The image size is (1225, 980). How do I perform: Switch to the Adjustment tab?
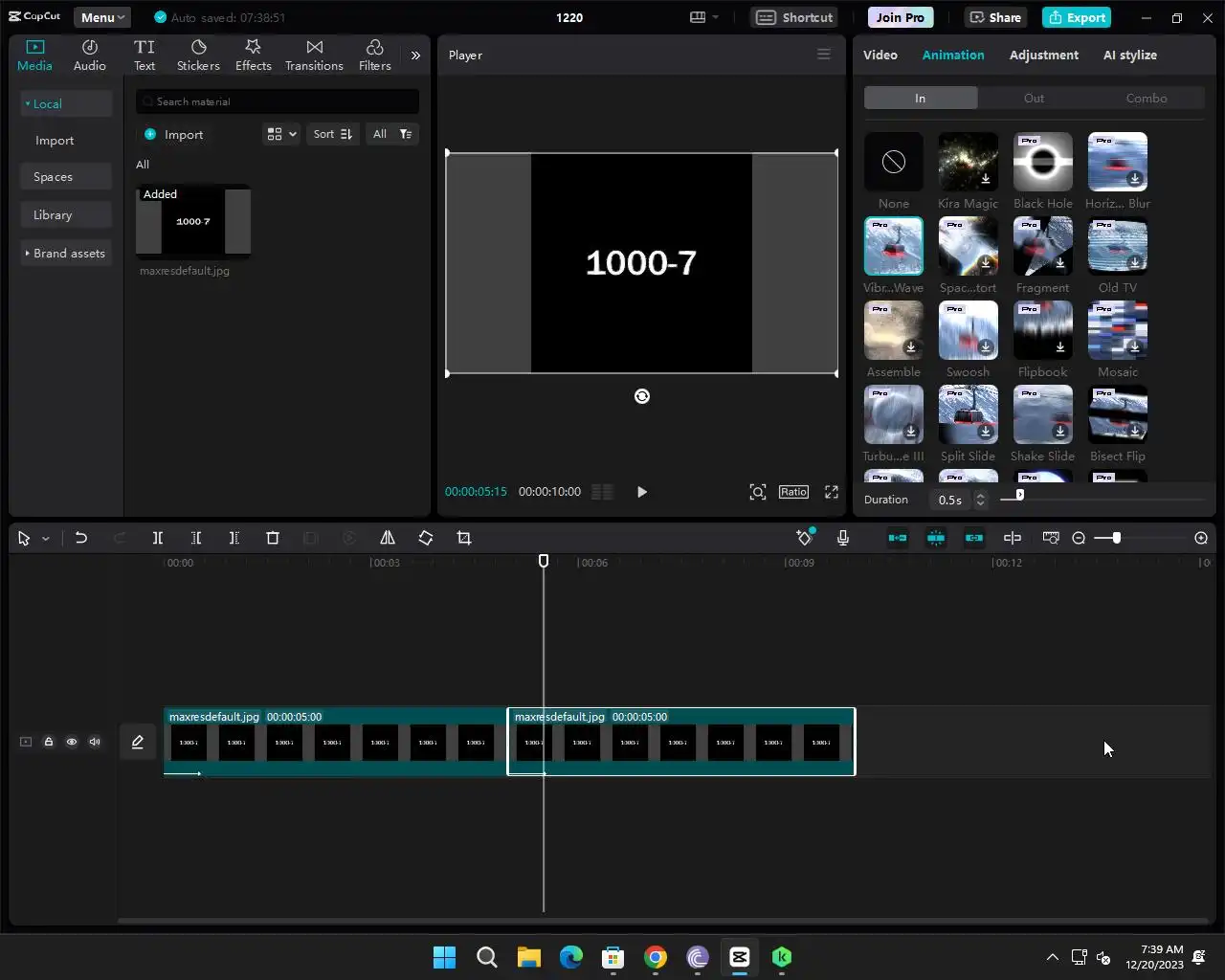(1044, 55)
